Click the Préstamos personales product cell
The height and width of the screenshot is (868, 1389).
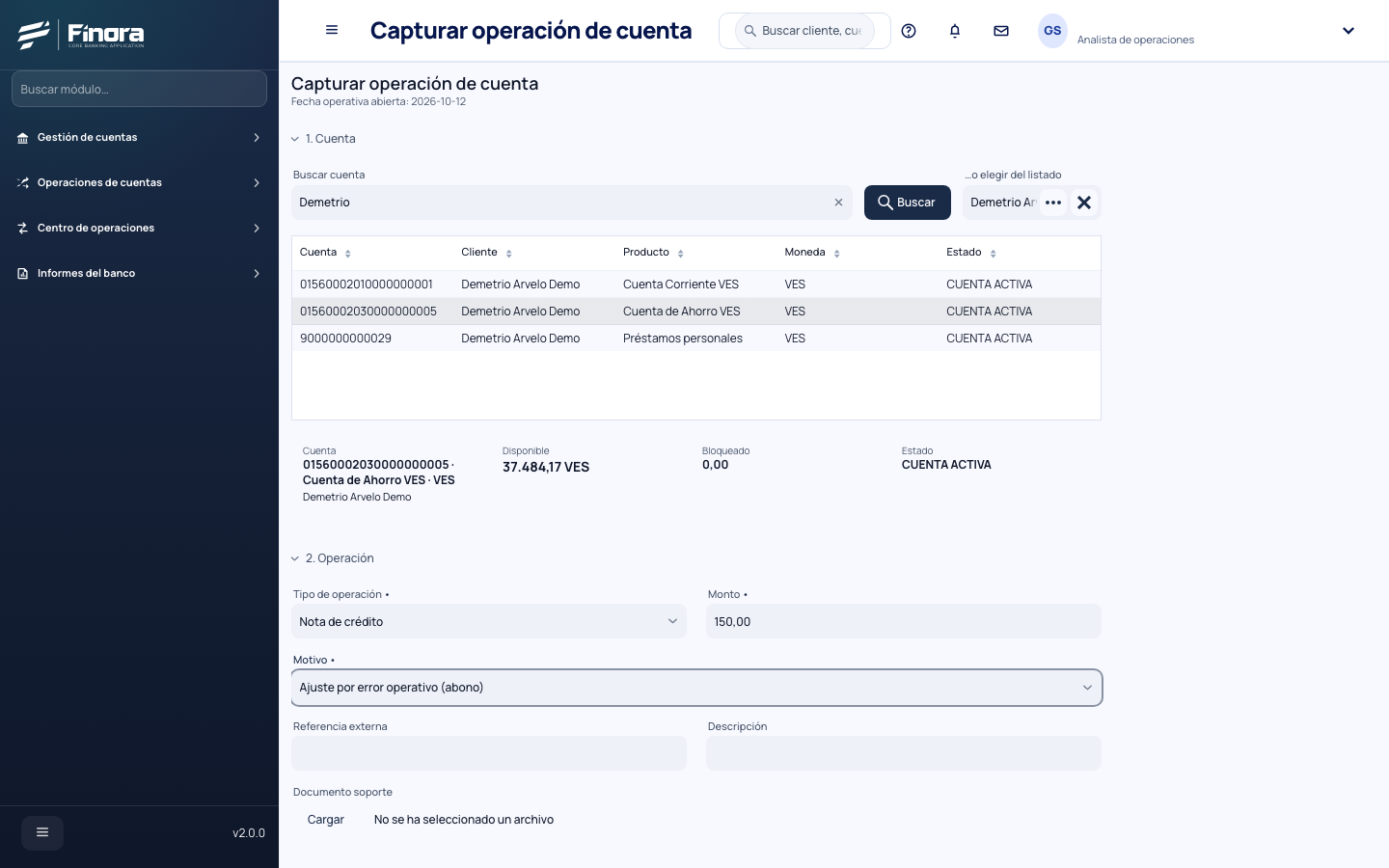point(683,339)
